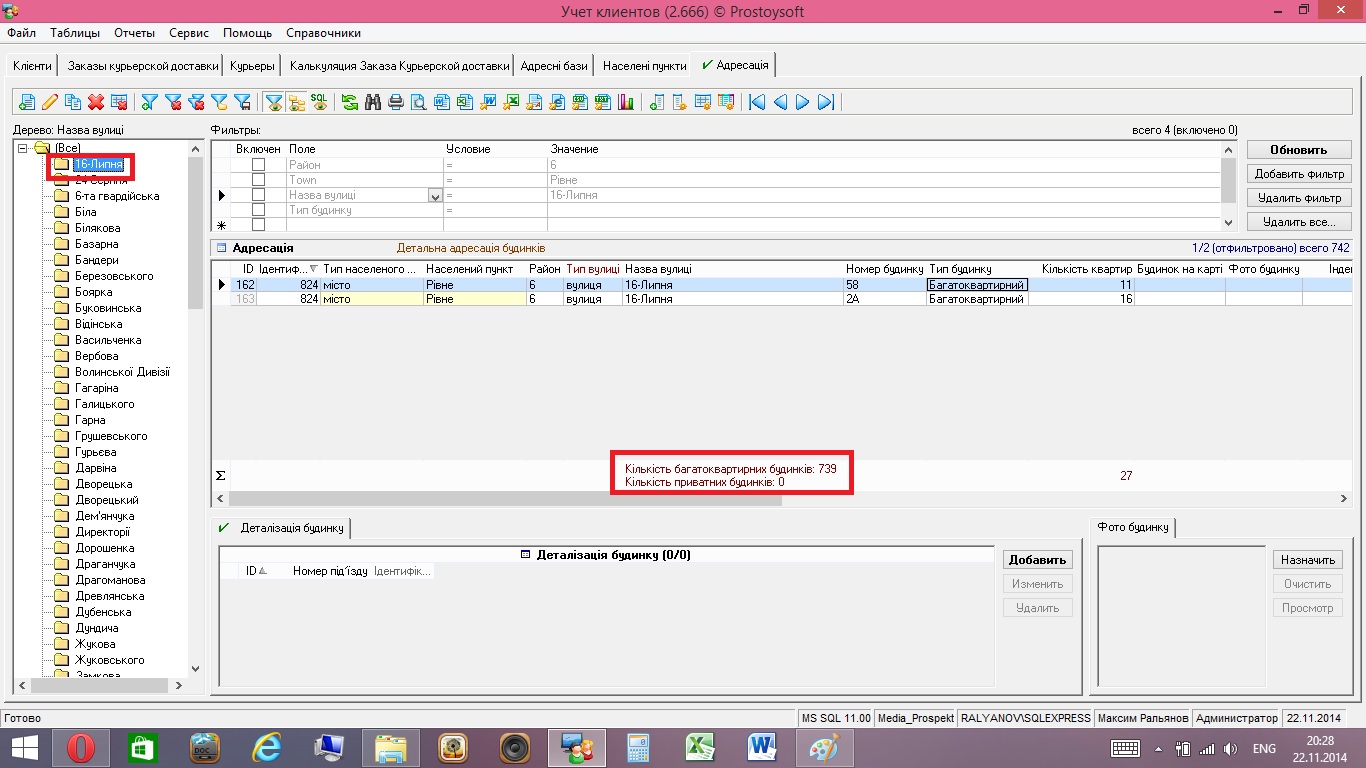The image size is (1366, 768).
Task: Click the pencil edit record icon
Action: pos(49,101)
